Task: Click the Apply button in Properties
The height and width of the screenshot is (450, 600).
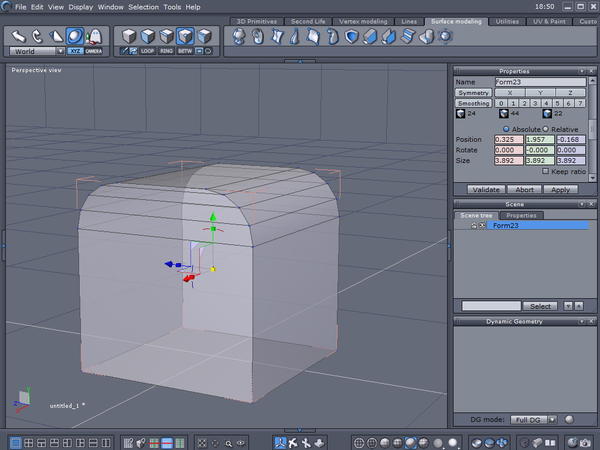Action: click(x=560, y=188)
